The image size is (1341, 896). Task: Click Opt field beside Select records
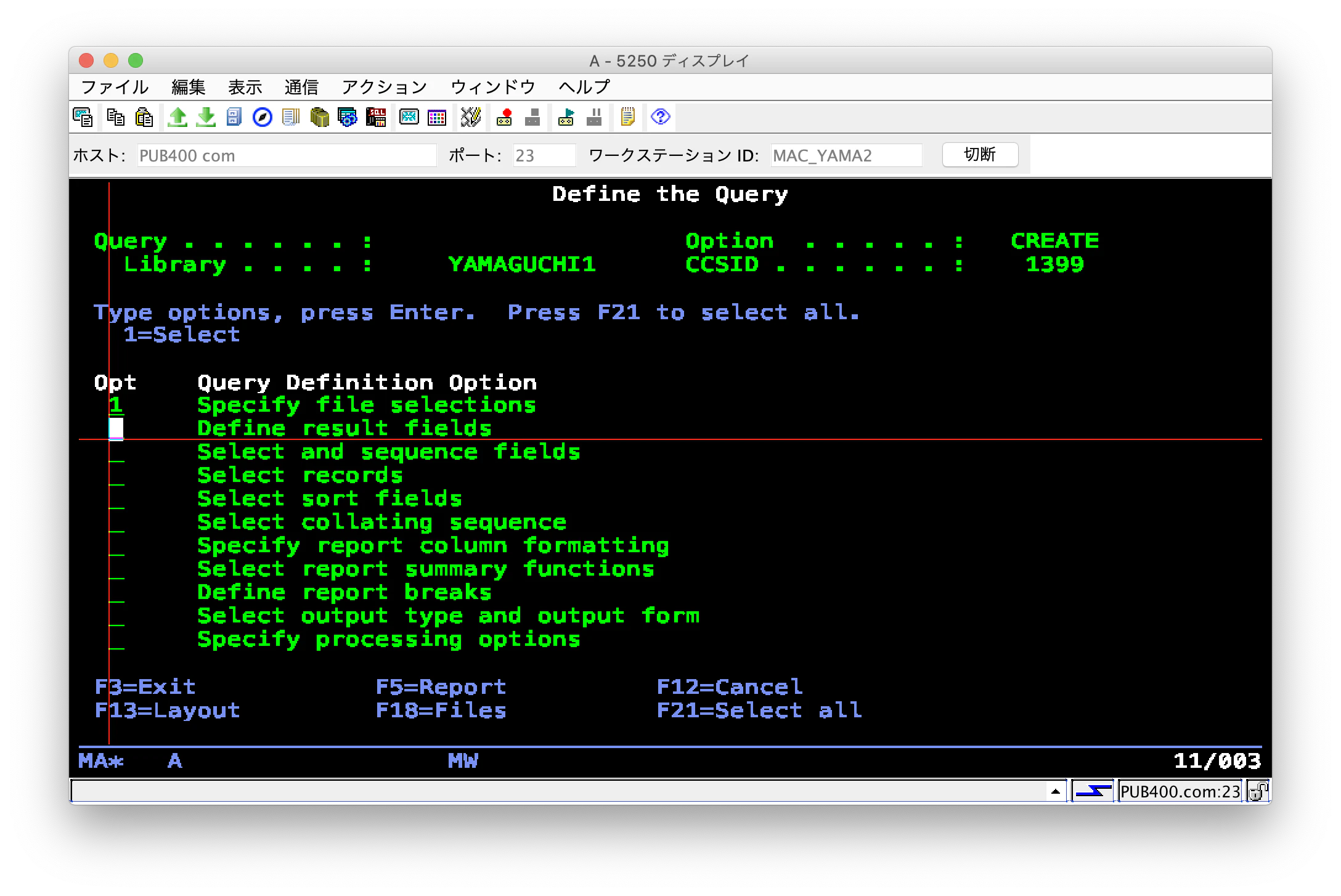(116, 475)
